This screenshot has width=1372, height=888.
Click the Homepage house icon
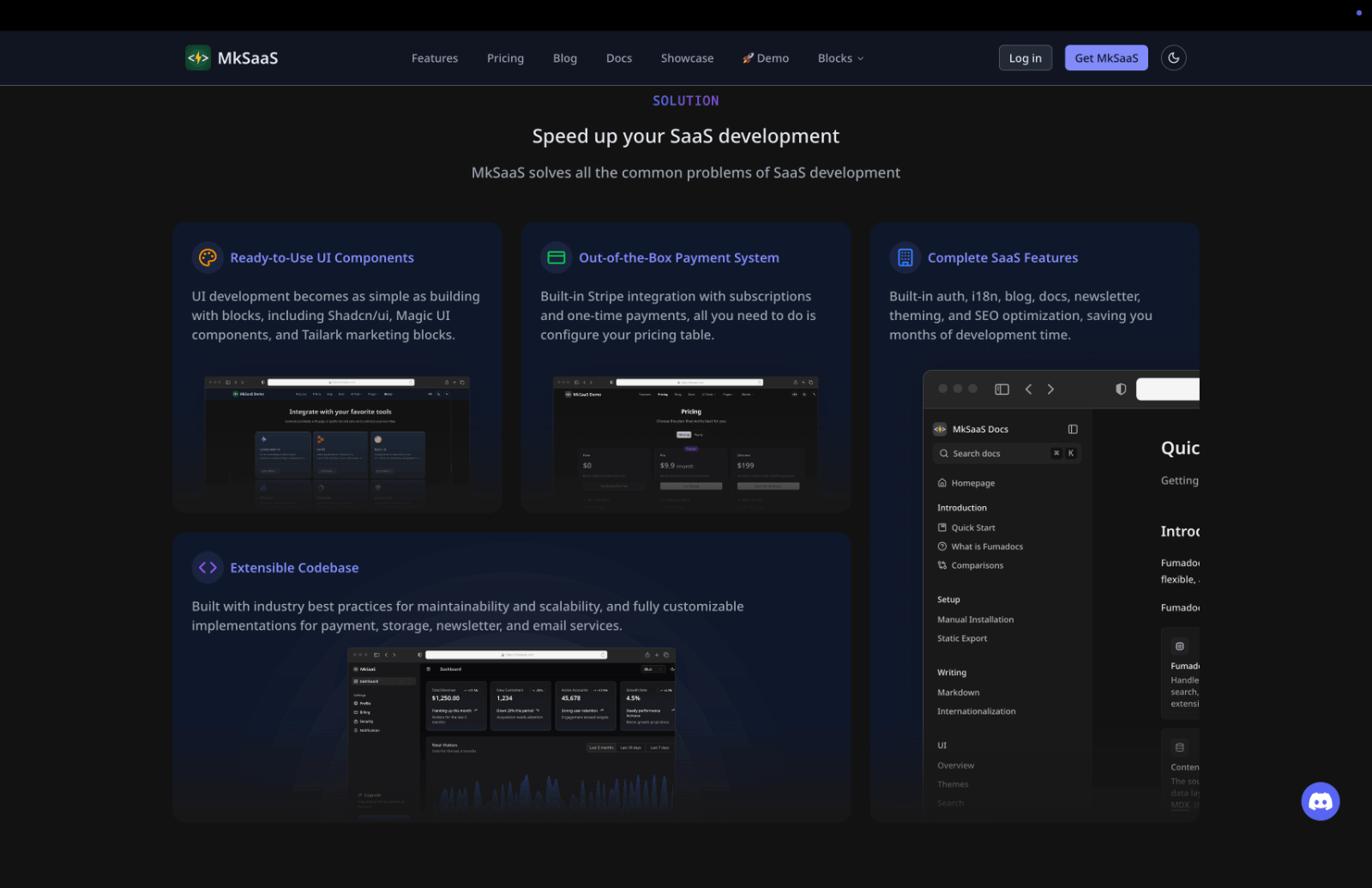tap(942, 483)
